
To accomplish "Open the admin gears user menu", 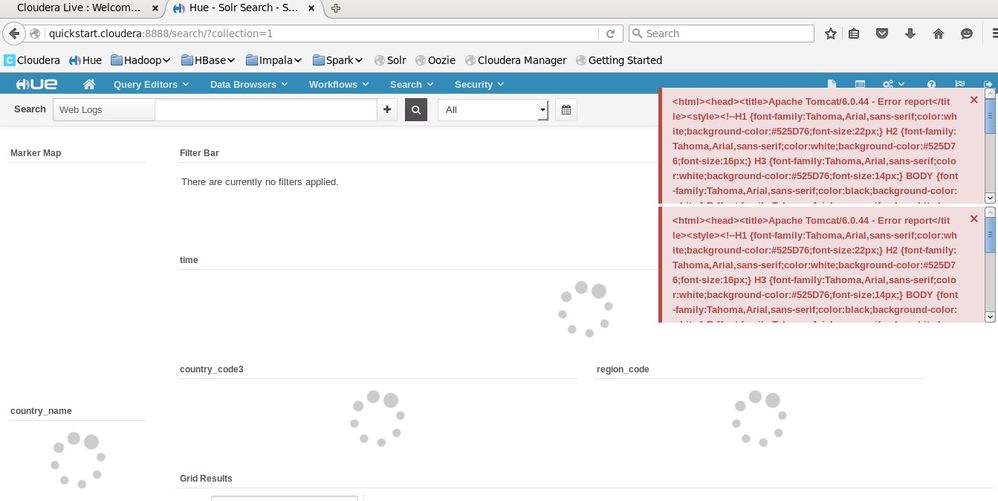I will coord(893,84).
